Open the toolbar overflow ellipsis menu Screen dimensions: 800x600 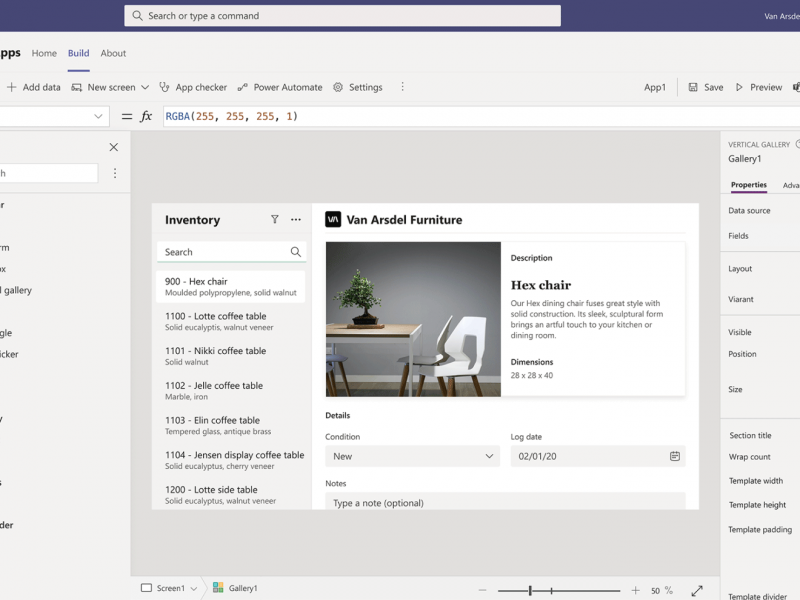click(403, 87)
